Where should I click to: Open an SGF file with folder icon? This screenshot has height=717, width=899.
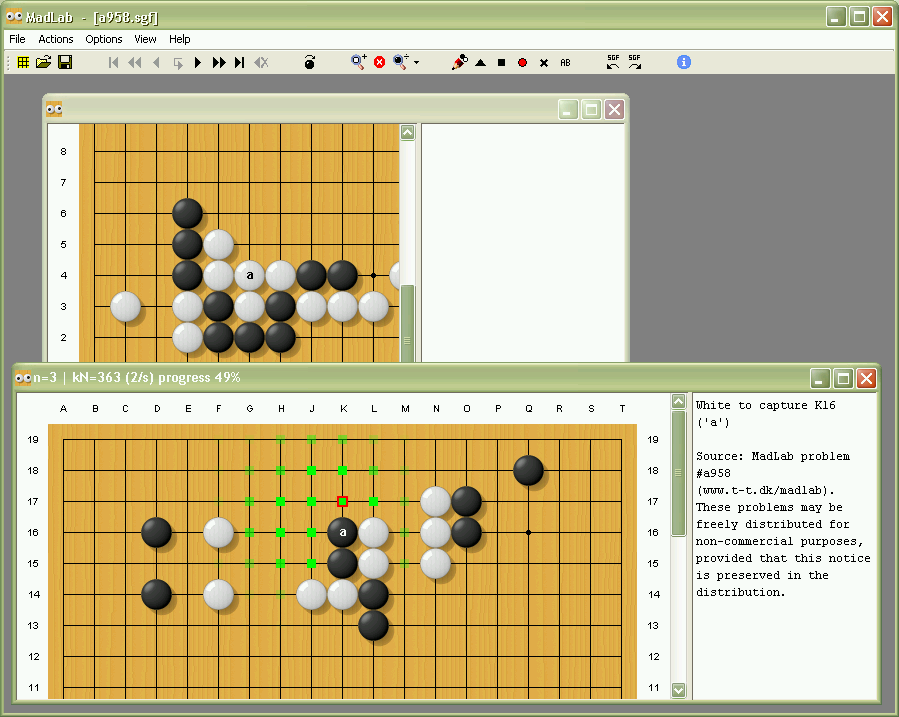pos(44,62)
